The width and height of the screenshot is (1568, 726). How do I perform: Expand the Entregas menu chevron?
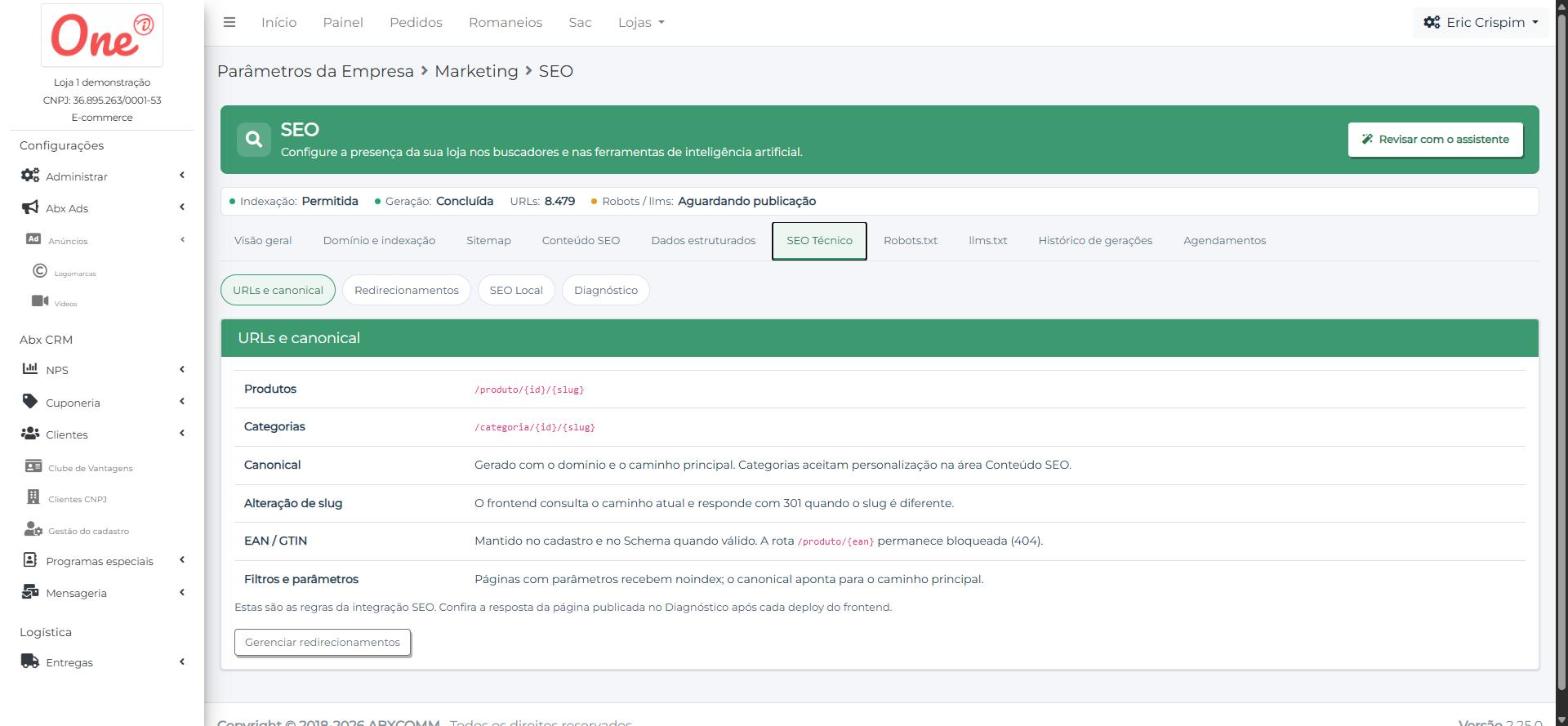[182, 661]
